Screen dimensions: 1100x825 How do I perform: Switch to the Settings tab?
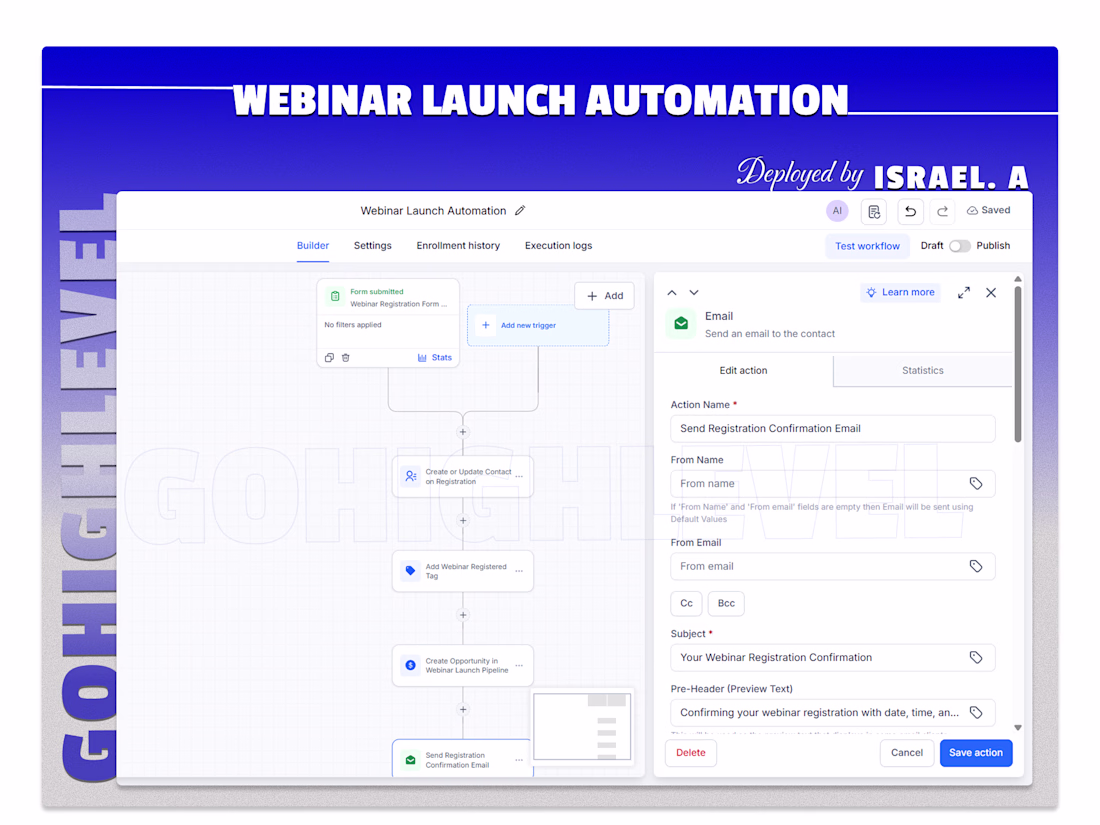(x=373, y=246)
